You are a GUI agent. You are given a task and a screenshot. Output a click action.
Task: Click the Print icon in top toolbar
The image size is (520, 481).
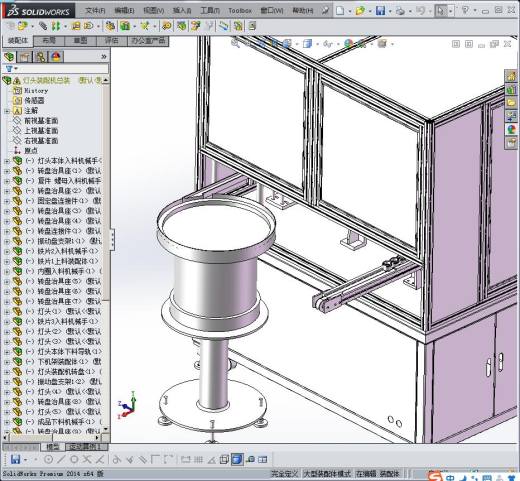[400, 11]
